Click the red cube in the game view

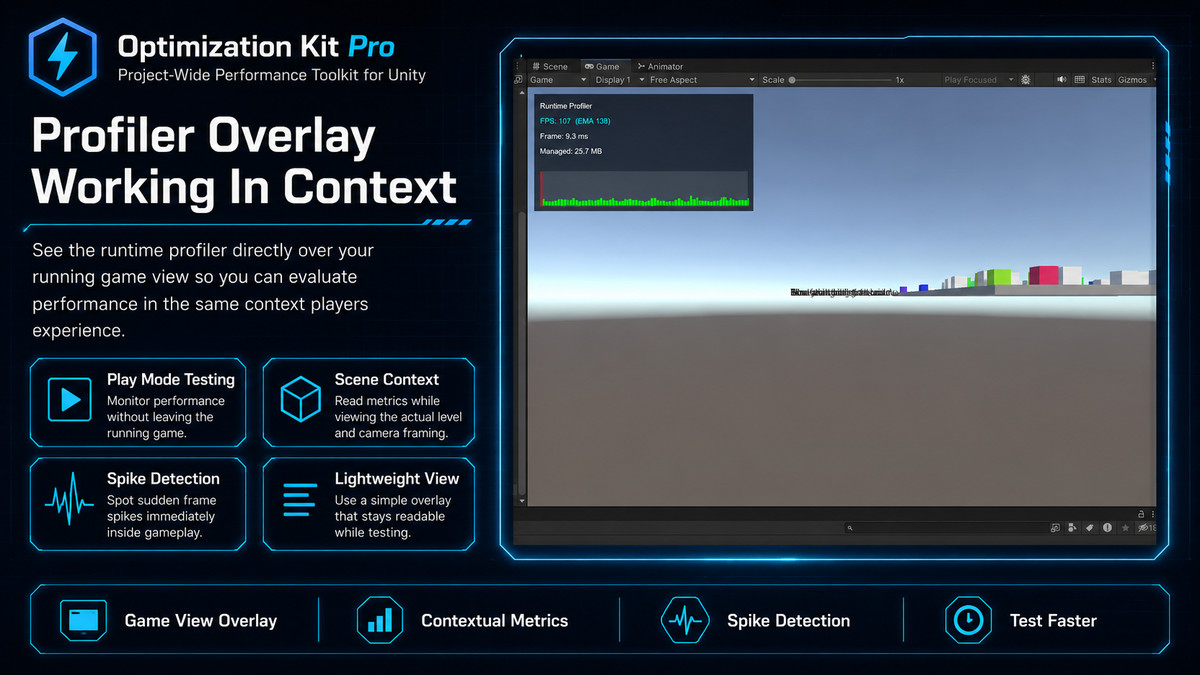tap(1044, 276)
